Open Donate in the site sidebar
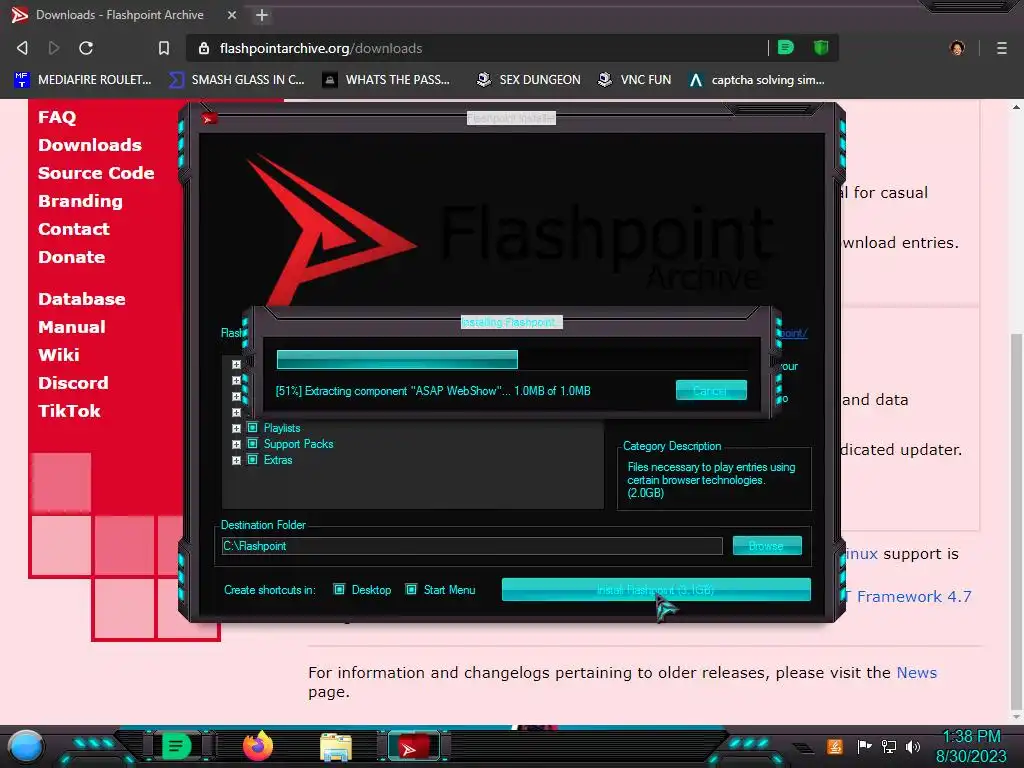Viewport: 1024px width, 768px height. click(71, 257)
